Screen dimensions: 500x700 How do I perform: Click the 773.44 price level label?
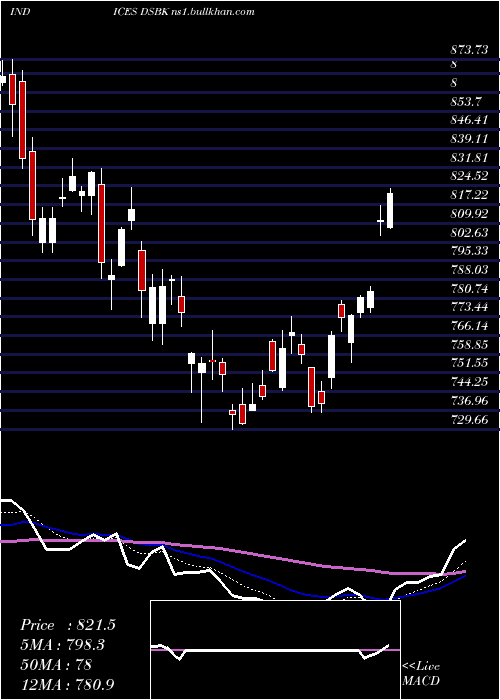click(x=469, y=307)
